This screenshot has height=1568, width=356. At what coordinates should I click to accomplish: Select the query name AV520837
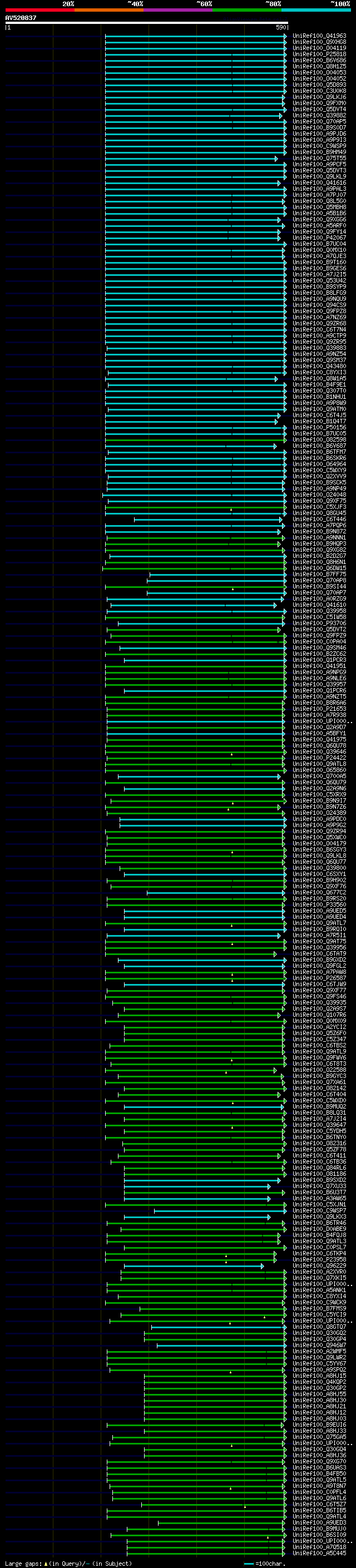pos(21,18)
